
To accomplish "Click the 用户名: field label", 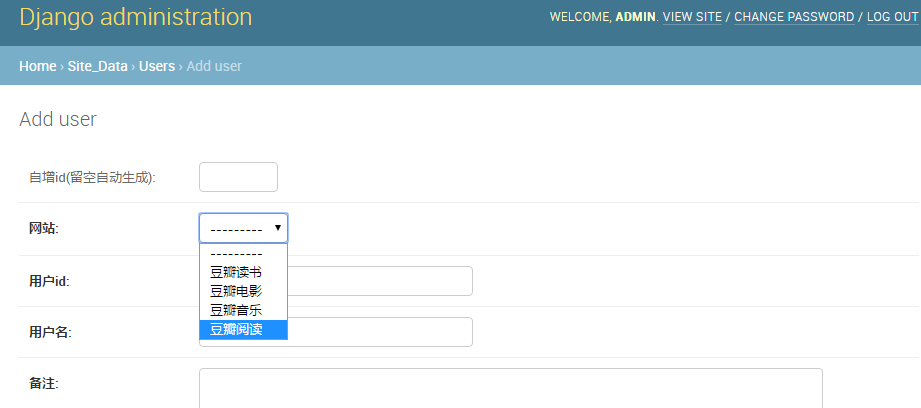I will tap(50, 333).
